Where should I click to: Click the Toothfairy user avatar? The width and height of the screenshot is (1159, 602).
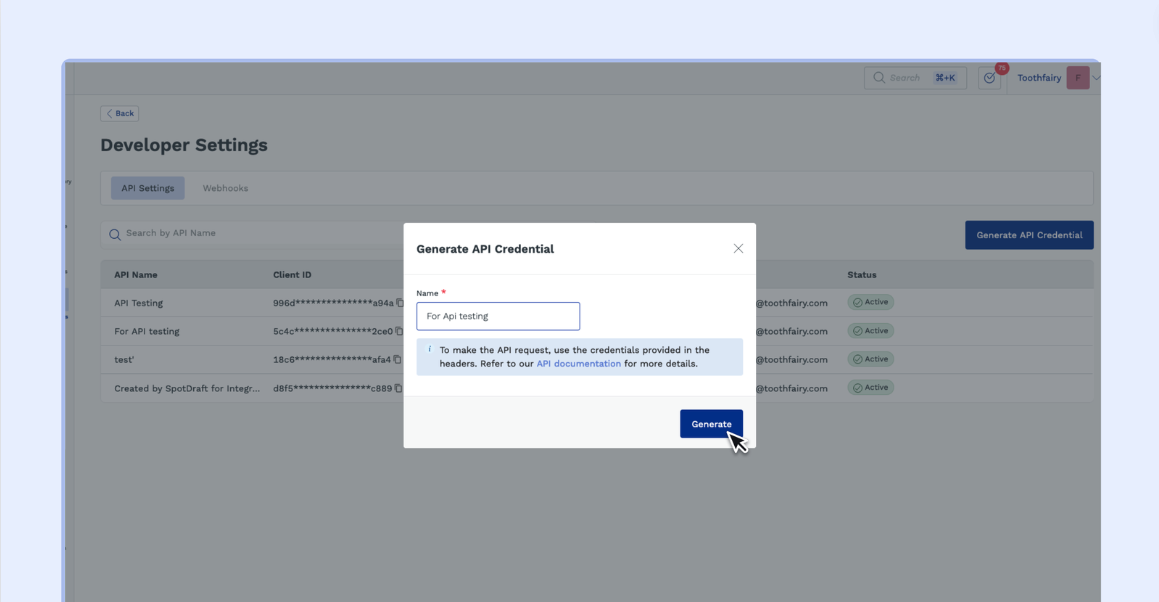[1077, 78]
